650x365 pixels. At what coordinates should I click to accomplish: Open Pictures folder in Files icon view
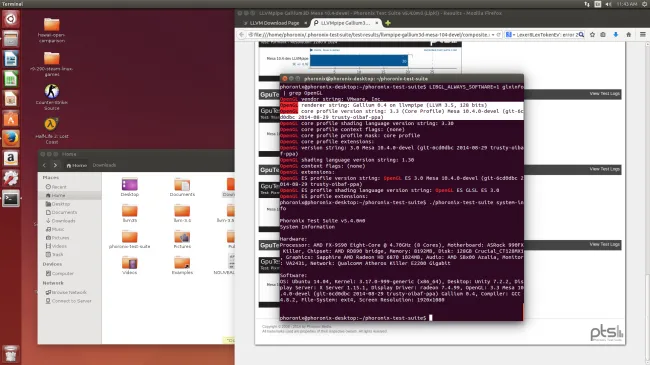[x=182, y=239]
